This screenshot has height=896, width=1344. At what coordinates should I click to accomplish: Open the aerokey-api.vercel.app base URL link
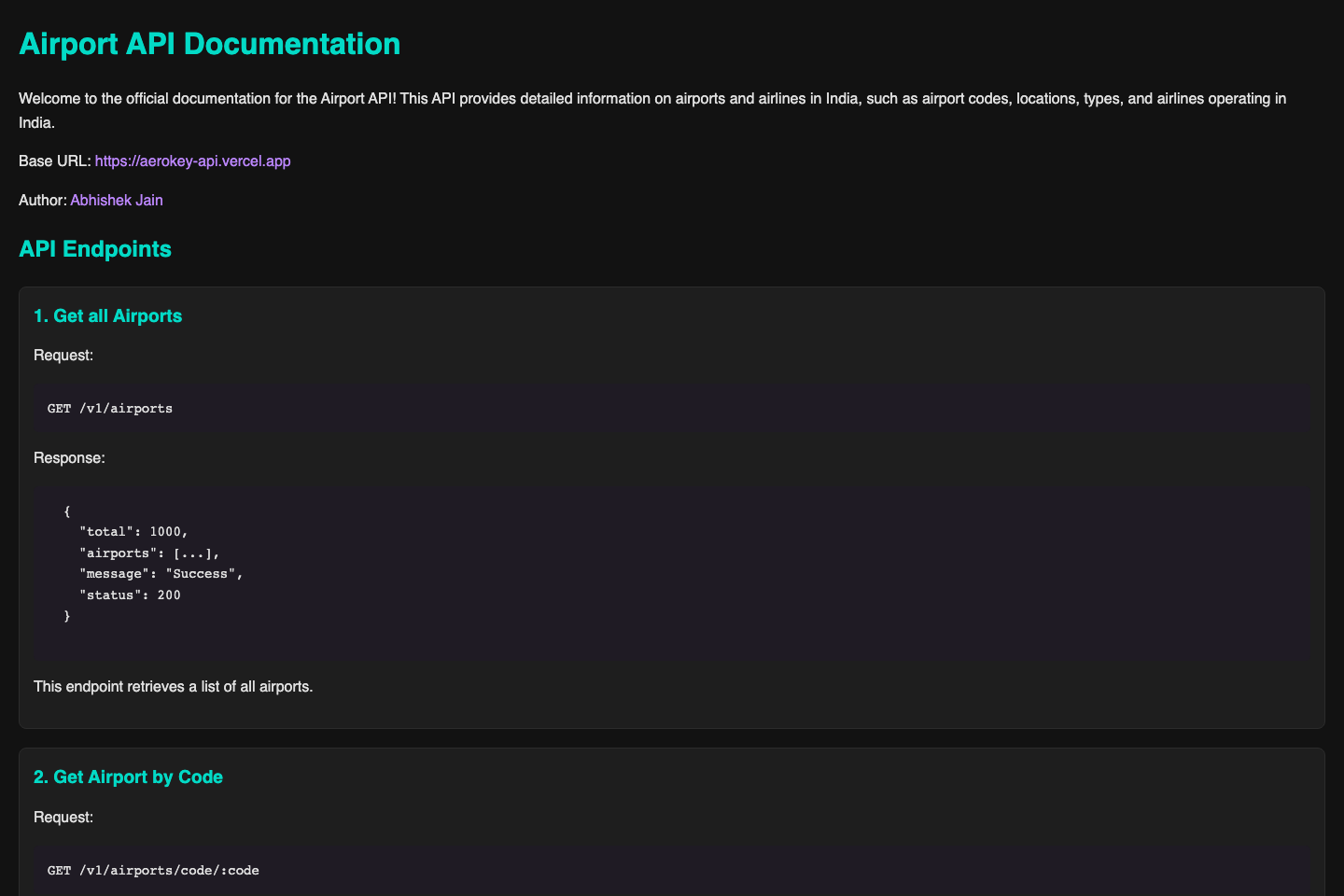tap(192, 161)
